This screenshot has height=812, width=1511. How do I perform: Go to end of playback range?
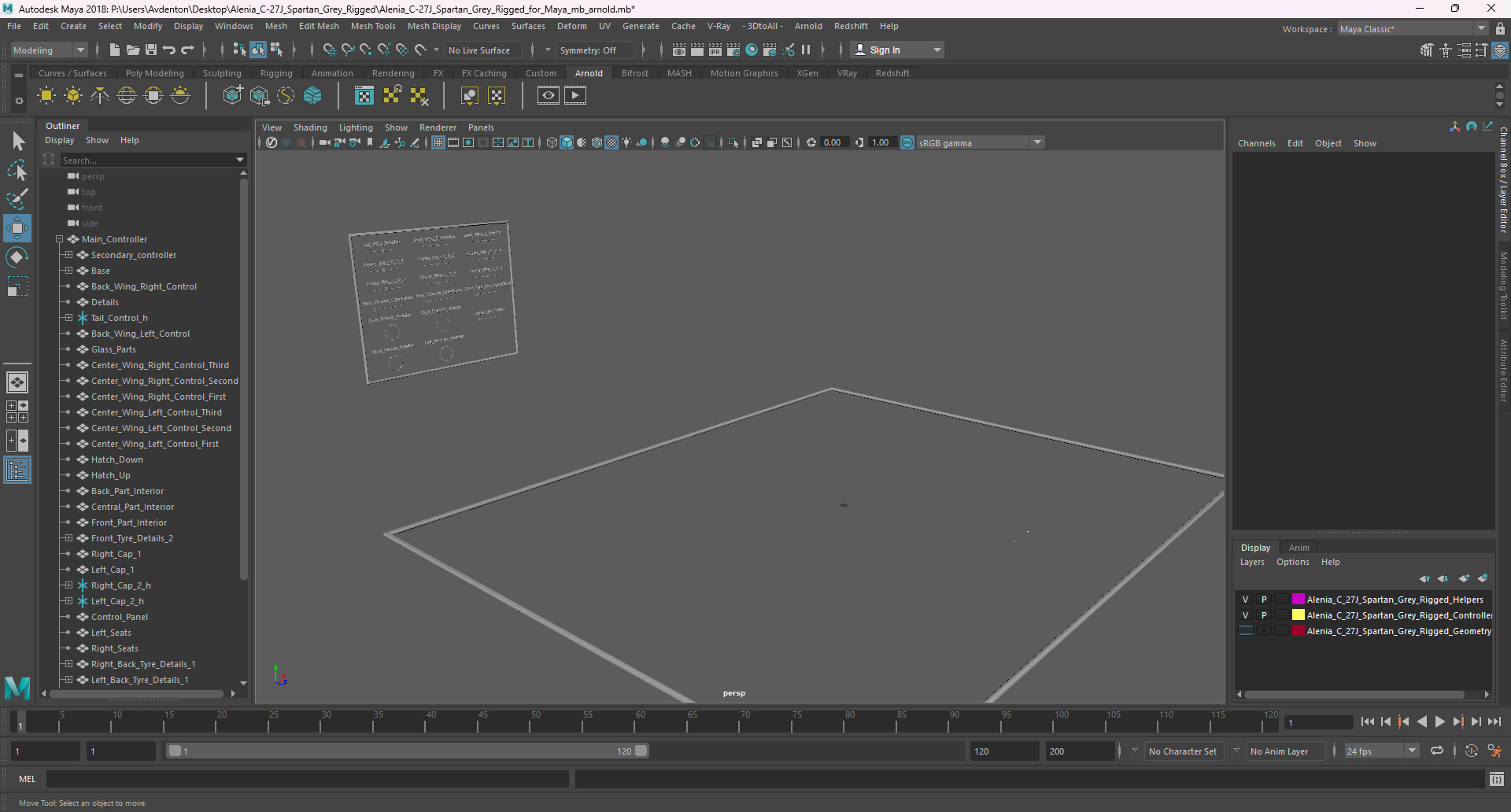[x=1494, y=722]
